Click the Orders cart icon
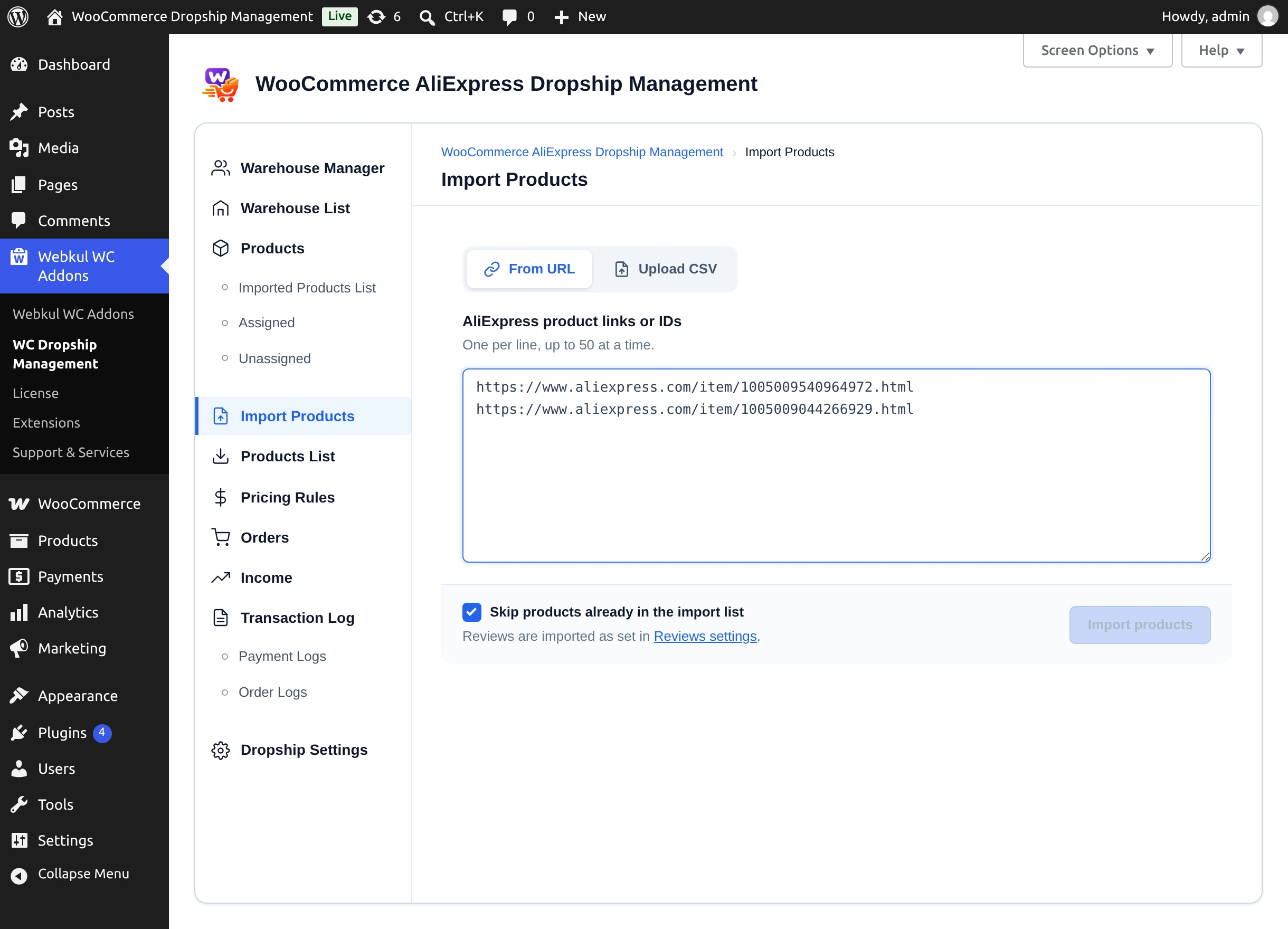This screenshot has width=1288, height=929. (220, 537)
